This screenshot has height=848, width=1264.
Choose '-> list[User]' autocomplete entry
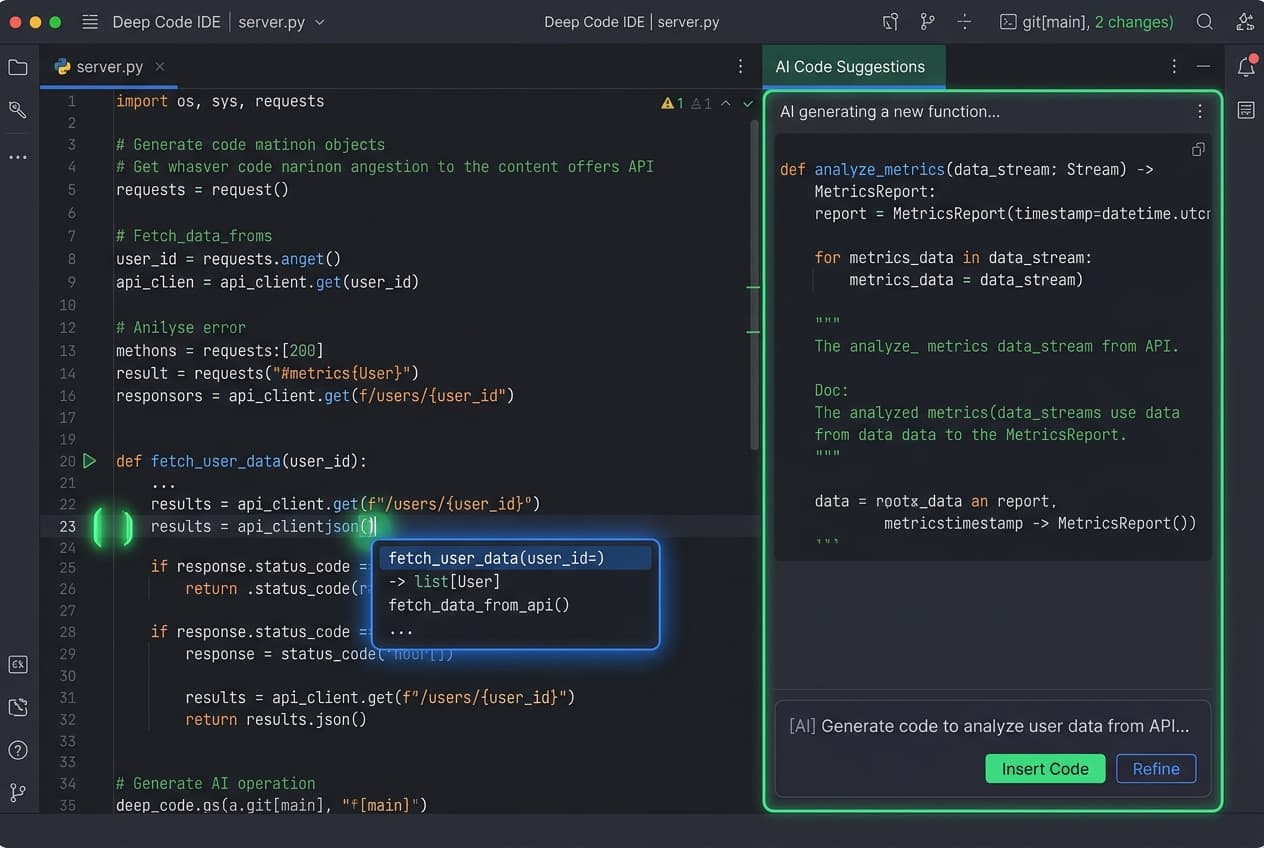click(x=515, y=581)
